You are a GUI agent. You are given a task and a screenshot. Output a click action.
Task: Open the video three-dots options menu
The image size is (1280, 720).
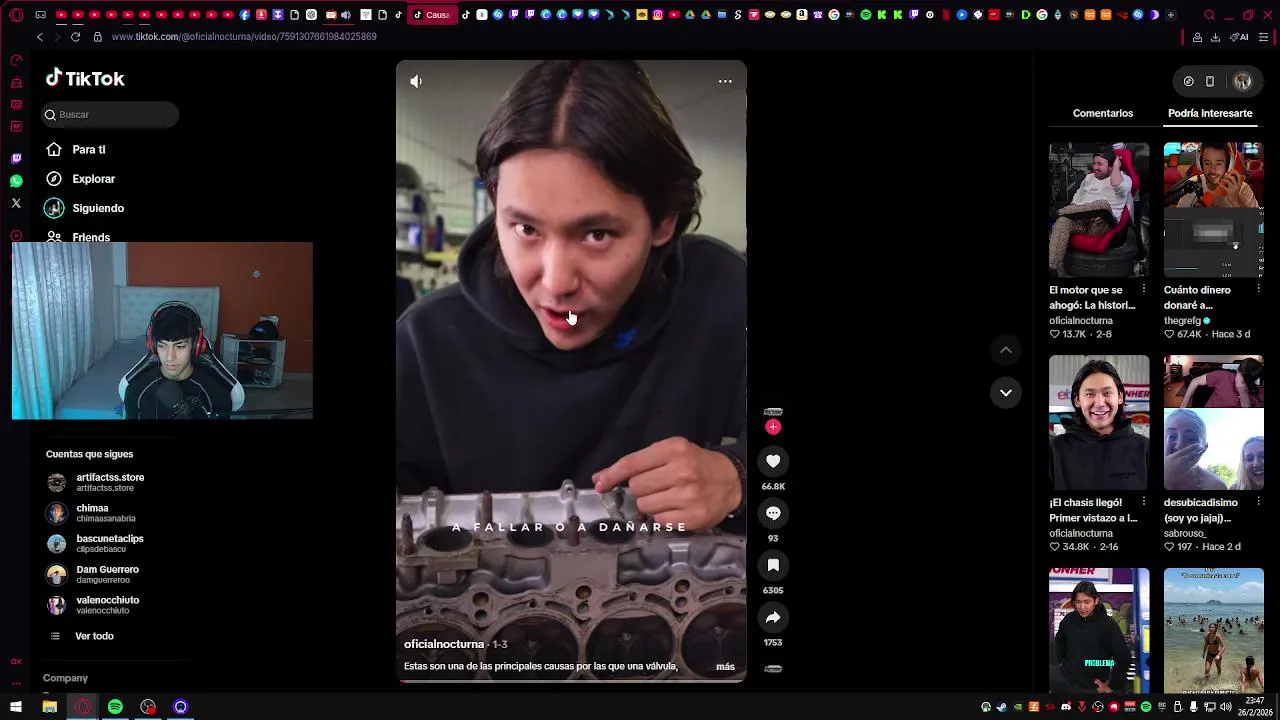pos(725,81)
